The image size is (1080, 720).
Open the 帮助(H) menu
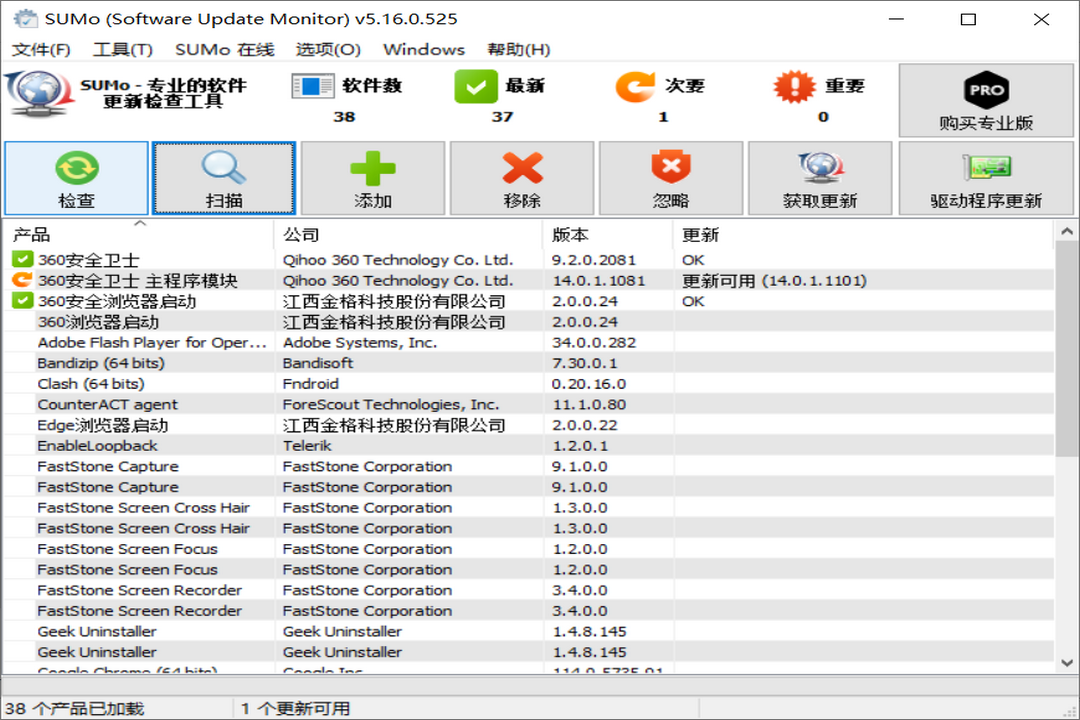(x=518, y=50)
